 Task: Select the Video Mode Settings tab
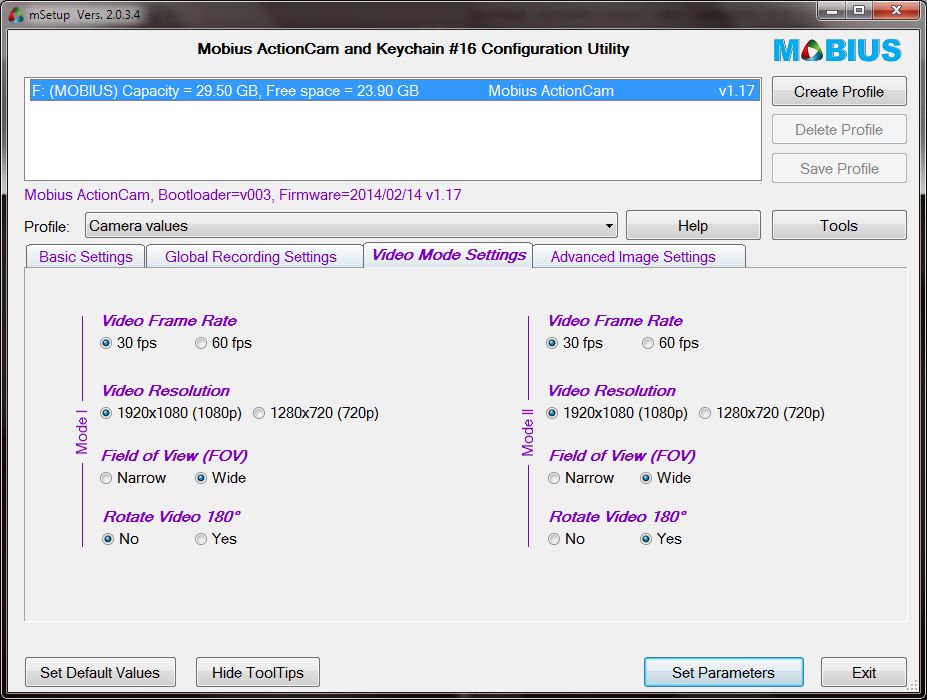pos(448,255)
